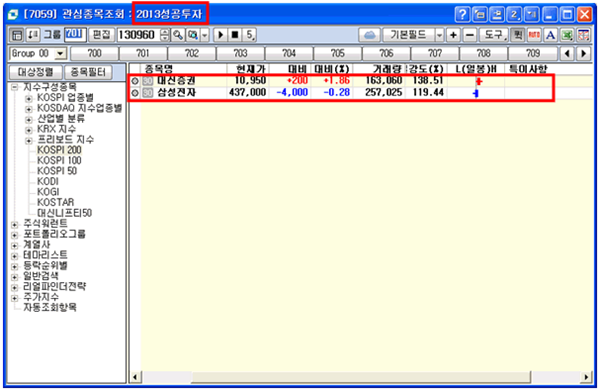Click the 삼성전자 stock name
601x392 pixels.
[x=176, y=93]
